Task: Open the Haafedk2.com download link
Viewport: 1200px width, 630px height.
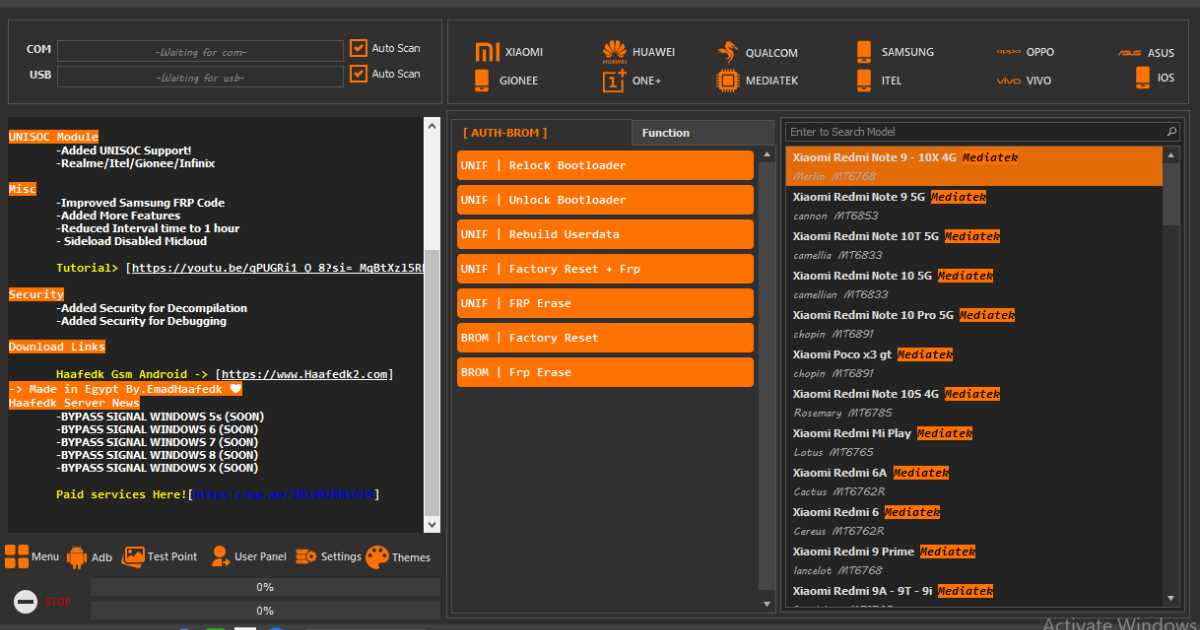Action: point(304,375)
